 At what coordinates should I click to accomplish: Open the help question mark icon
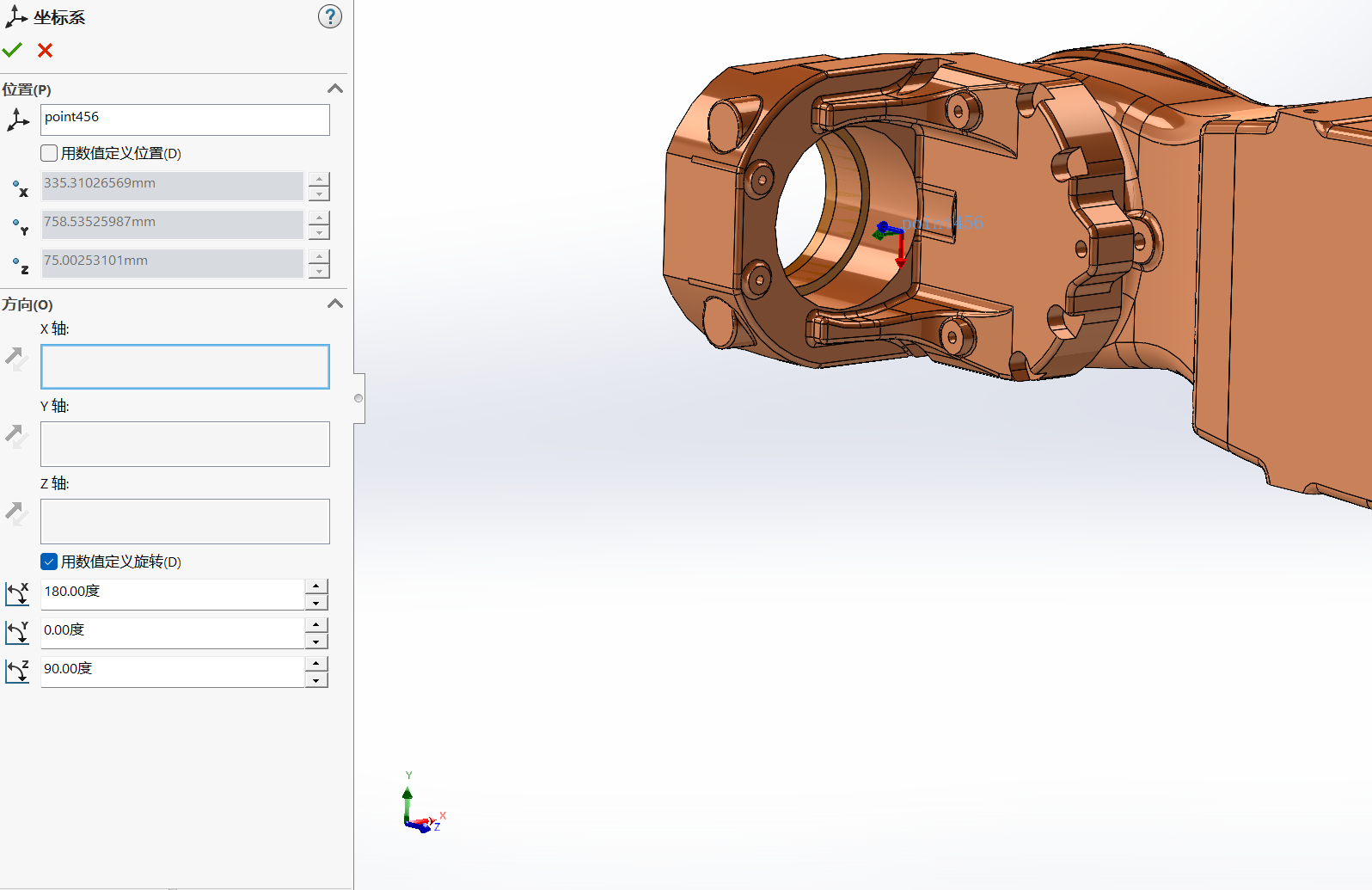click(x=329, y=16)
